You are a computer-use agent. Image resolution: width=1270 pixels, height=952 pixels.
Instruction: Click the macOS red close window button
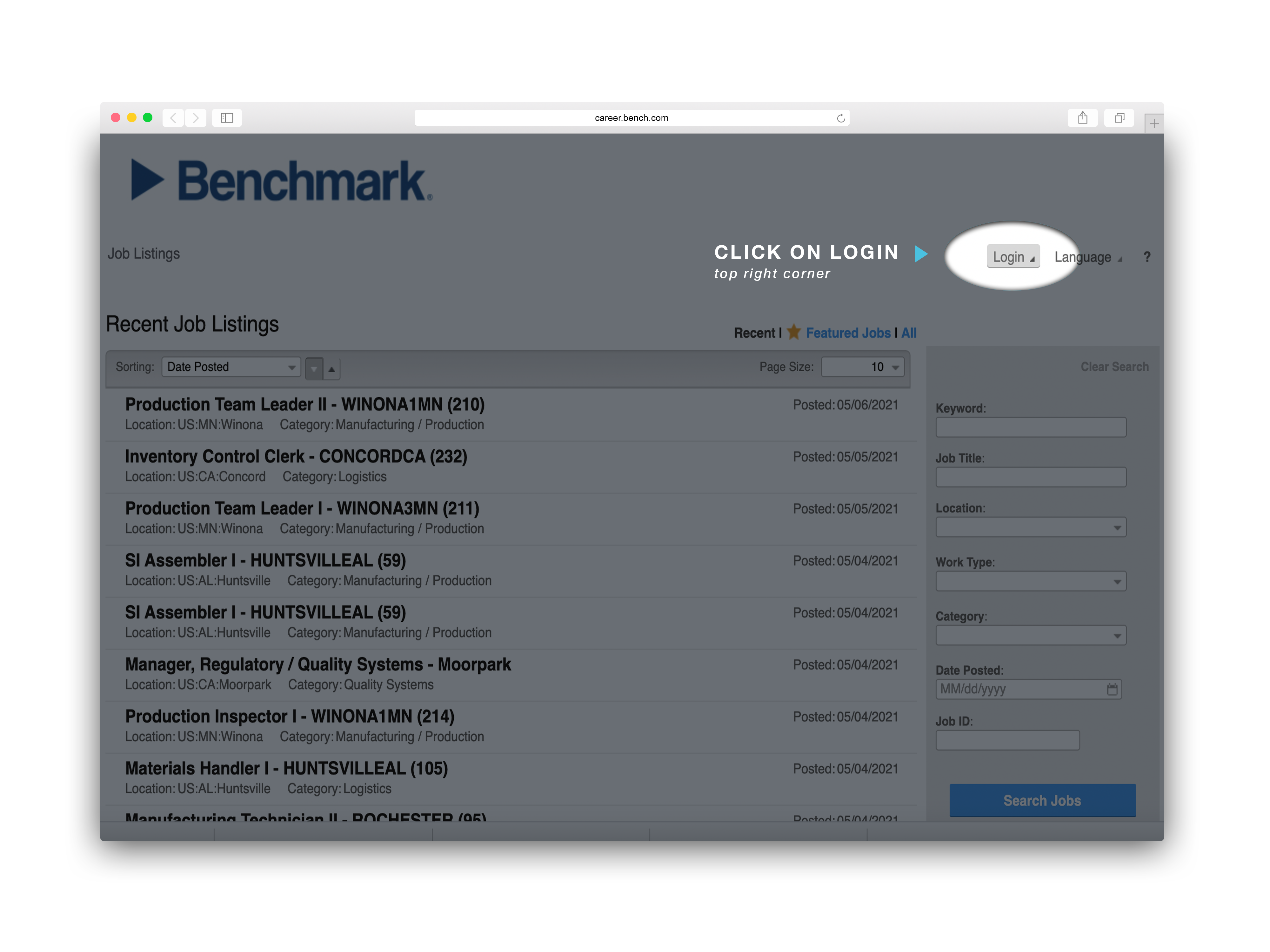point(115,118)
